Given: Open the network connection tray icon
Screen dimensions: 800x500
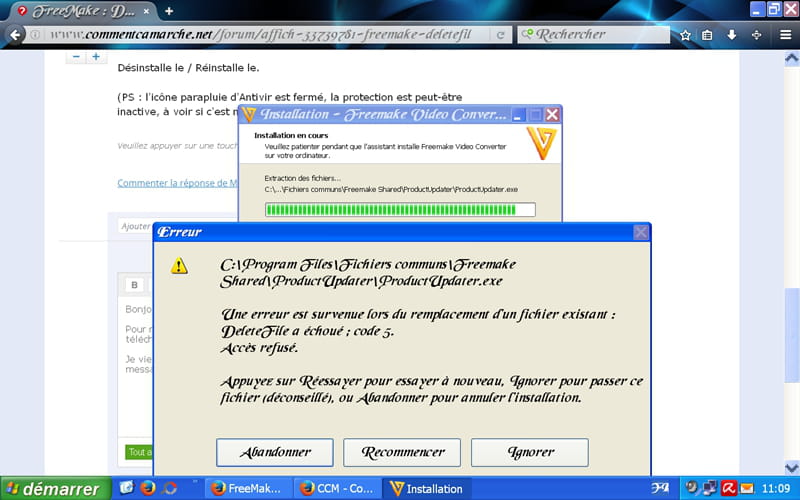Looking at the screenshot, I should (x=710, y=488).
